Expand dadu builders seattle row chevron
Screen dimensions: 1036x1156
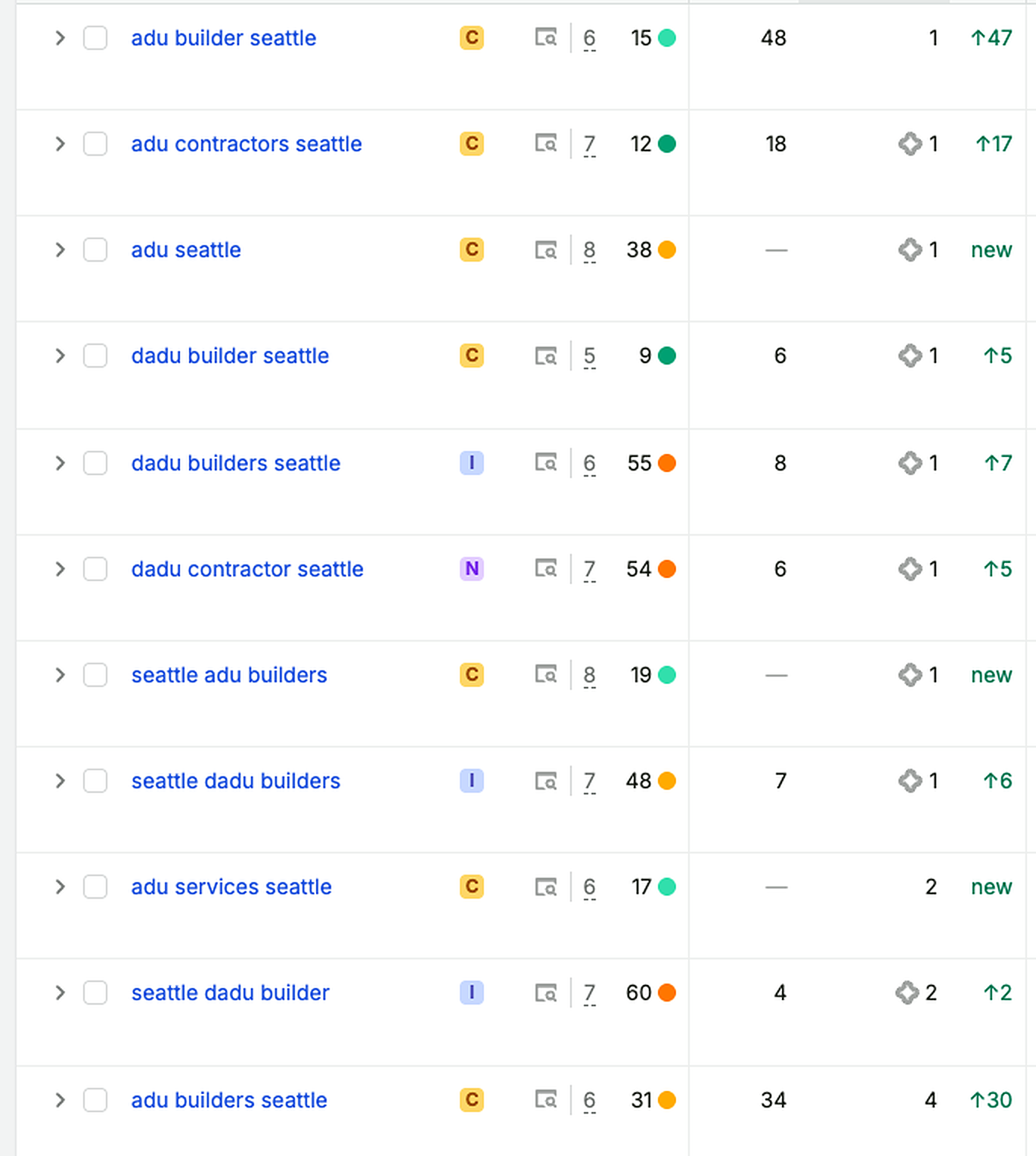click(x=60, y=463)
